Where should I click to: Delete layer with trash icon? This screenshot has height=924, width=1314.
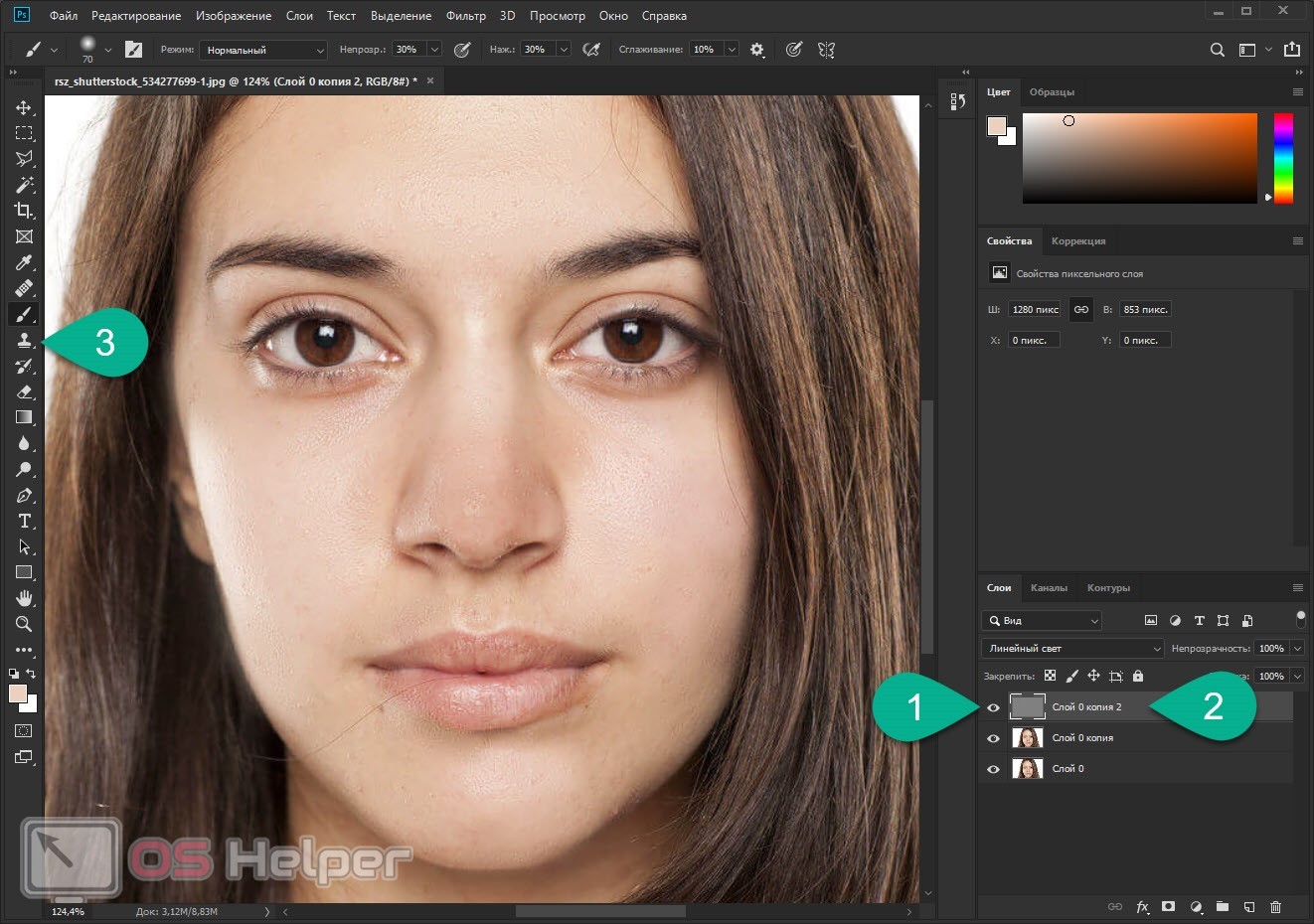tap(1276, 906)
